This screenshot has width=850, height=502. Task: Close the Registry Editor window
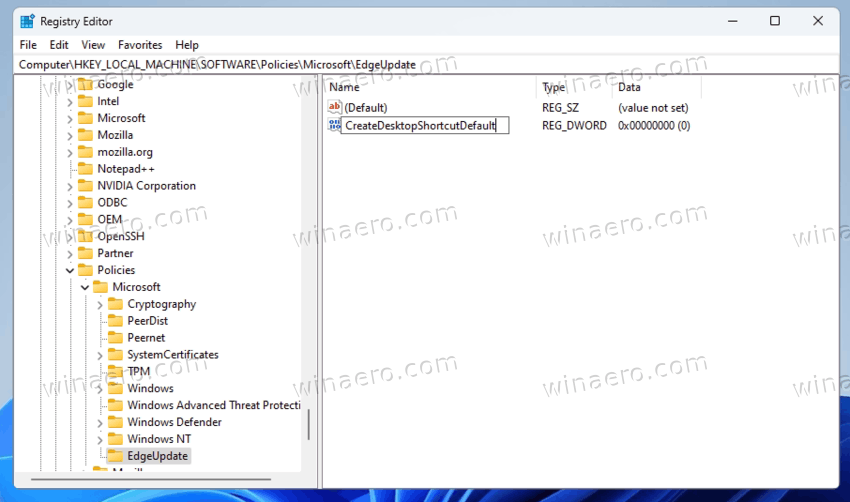tap(817, 21)
